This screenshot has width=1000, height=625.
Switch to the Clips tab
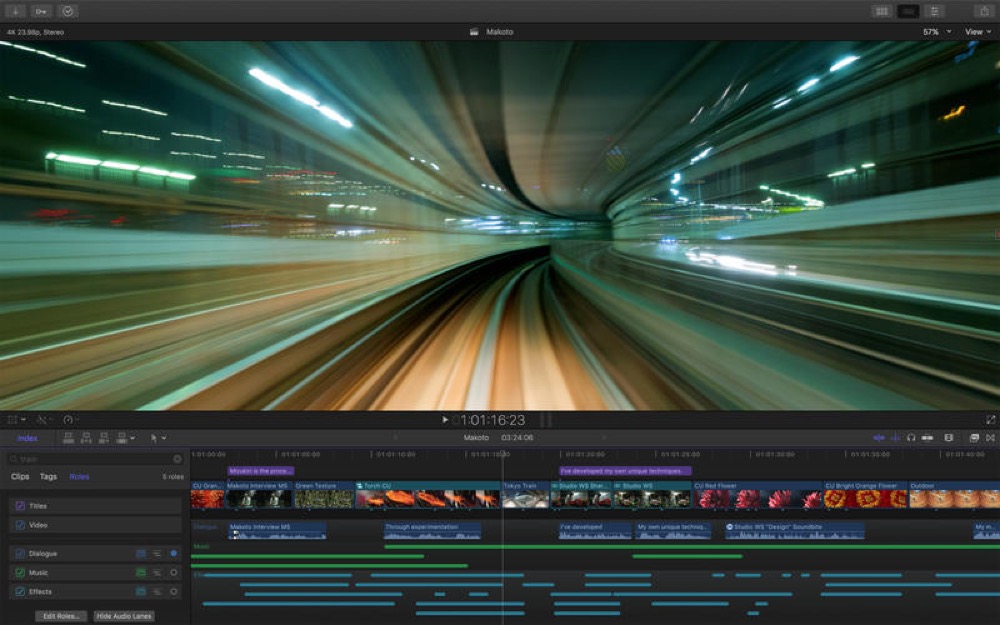pyautogui.click(x=22, y=476)
